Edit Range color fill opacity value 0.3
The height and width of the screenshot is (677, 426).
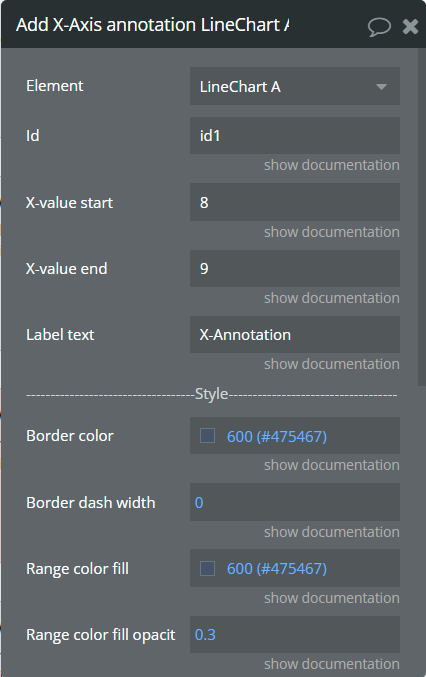(x=295, y=634)
